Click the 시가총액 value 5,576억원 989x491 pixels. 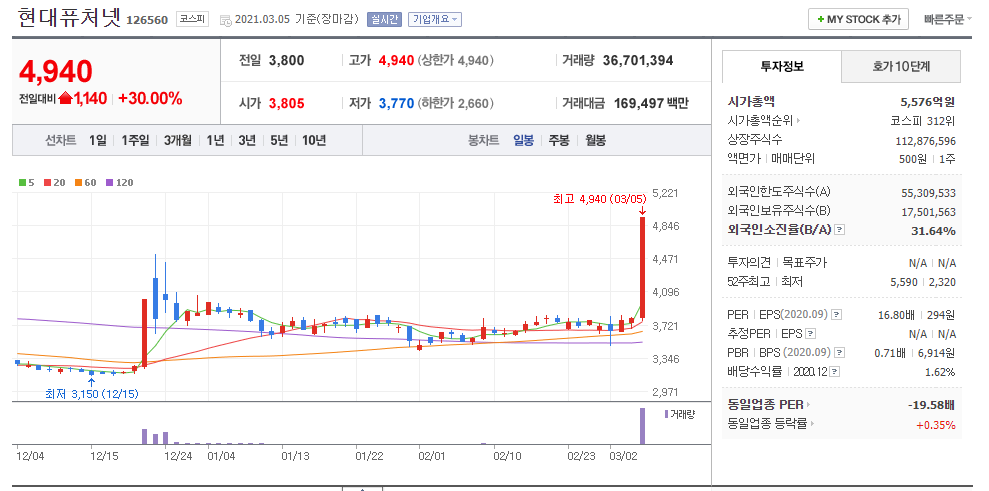point(928,101)
